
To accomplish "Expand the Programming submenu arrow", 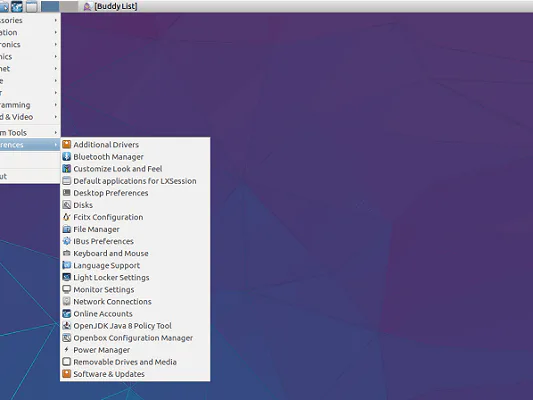I will pyautogui.click(x=55, y=105).
